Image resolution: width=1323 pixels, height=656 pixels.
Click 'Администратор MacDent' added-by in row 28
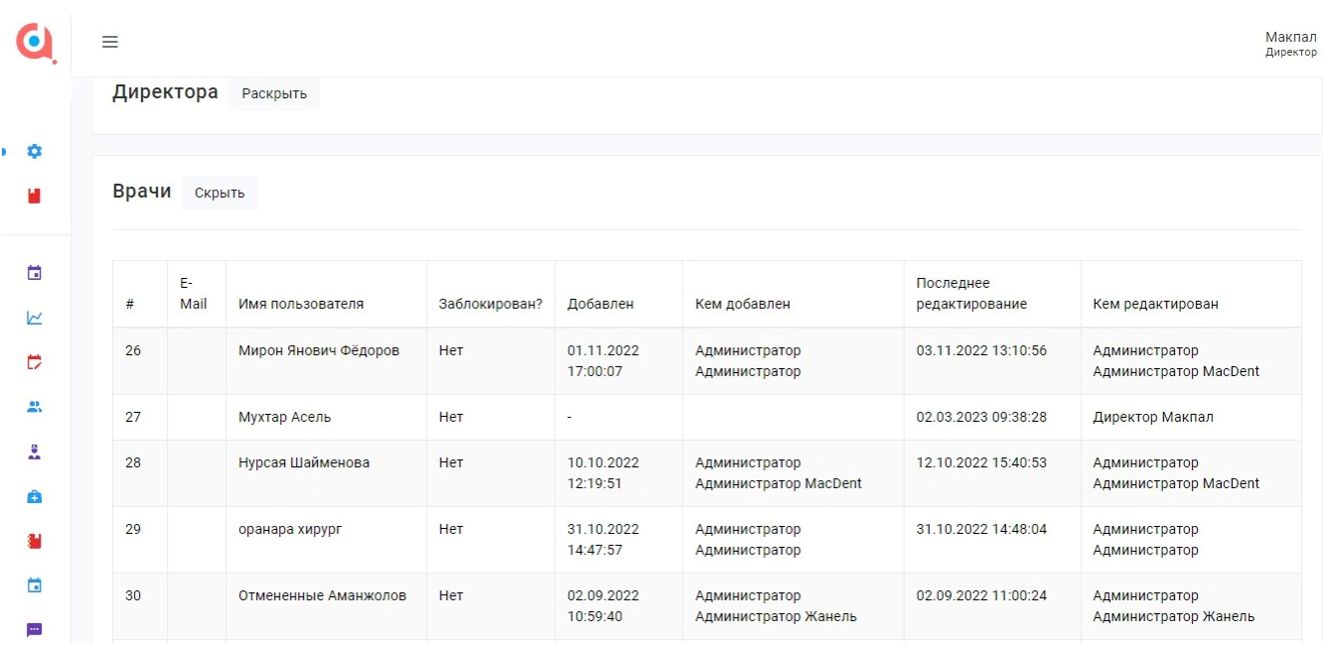point(778,484)
